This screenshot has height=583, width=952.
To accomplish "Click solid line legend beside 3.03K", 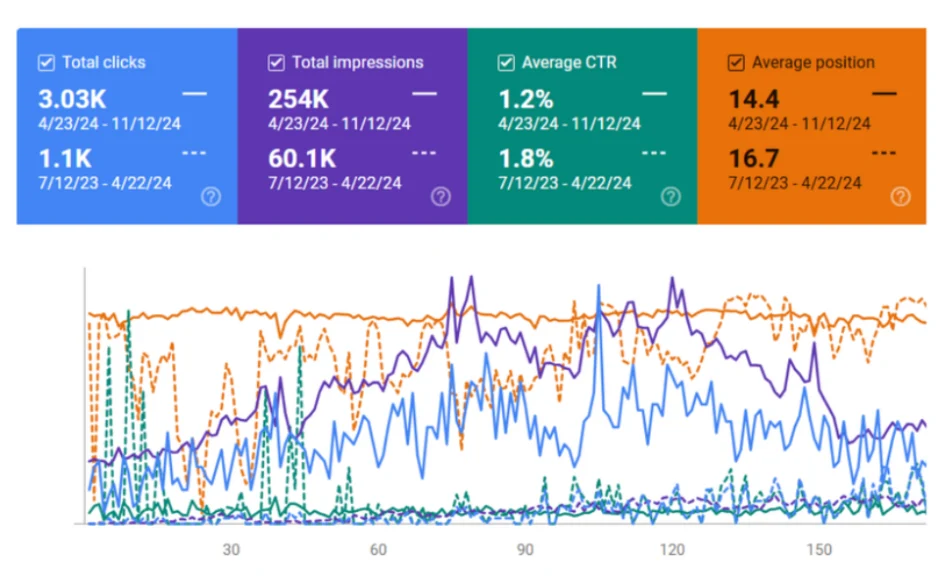I will pos(194,94).
